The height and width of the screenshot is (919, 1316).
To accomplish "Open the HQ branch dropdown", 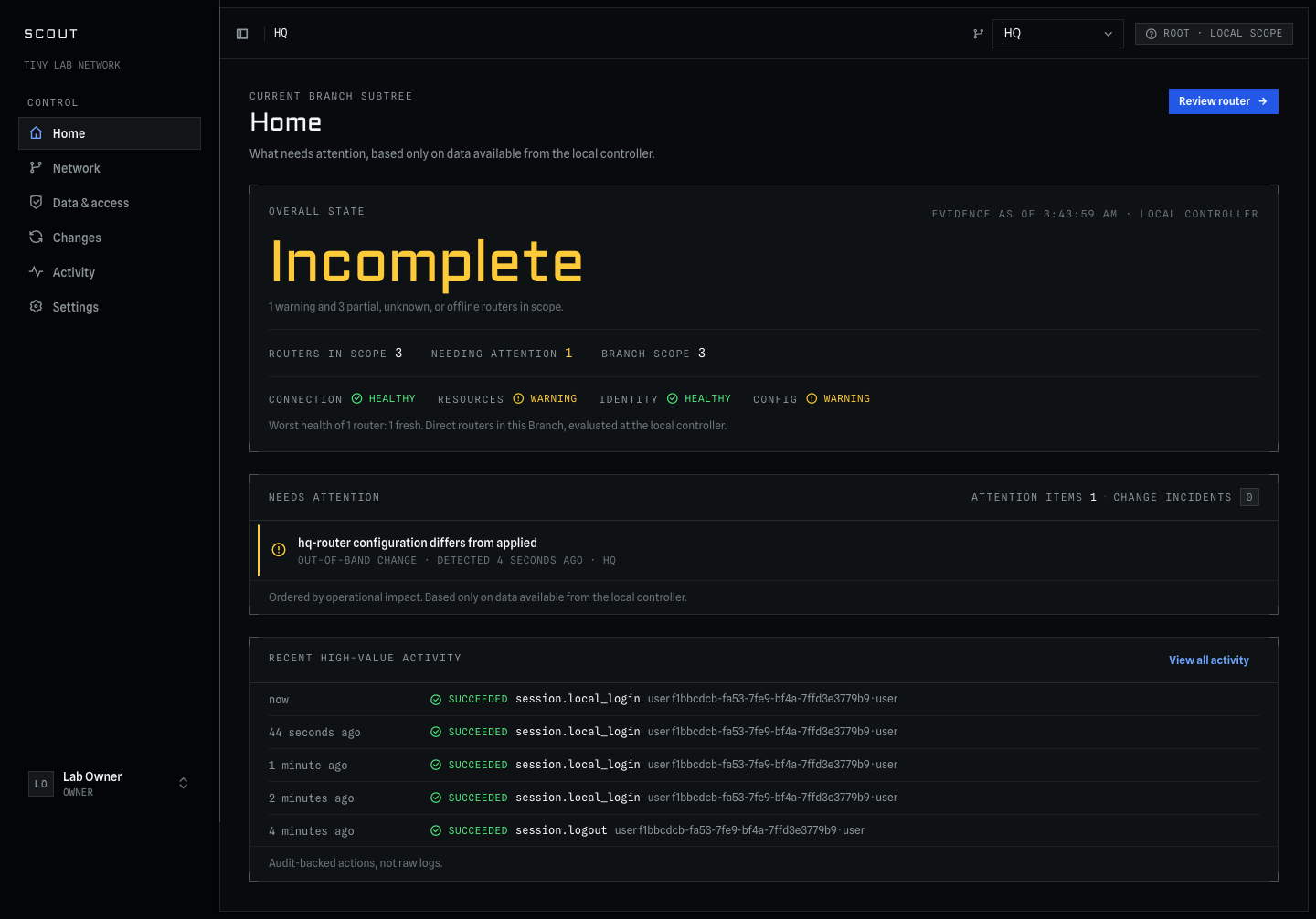I will tap(1057, 34).
